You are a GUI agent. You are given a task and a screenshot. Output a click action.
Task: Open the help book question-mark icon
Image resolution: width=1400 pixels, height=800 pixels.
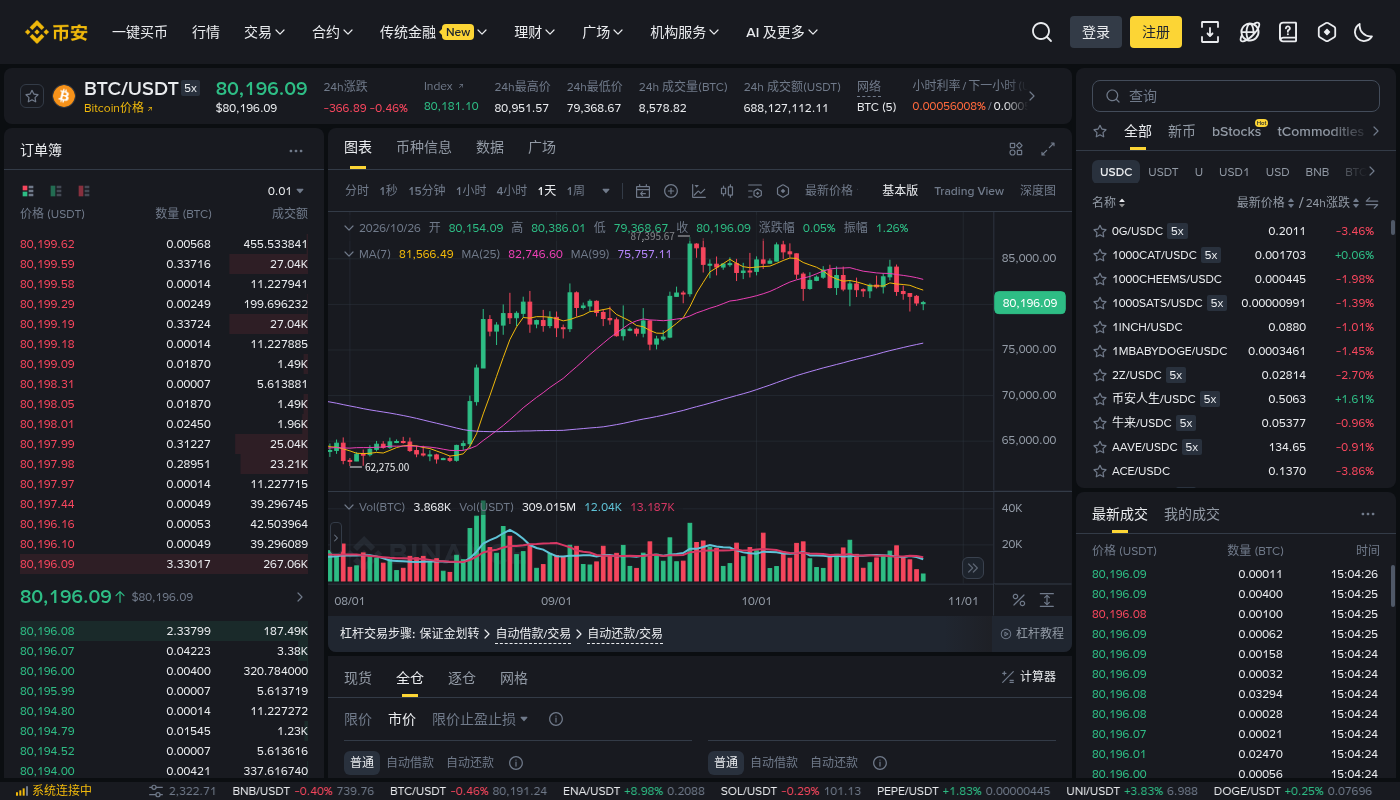(x=1288, y=32)
